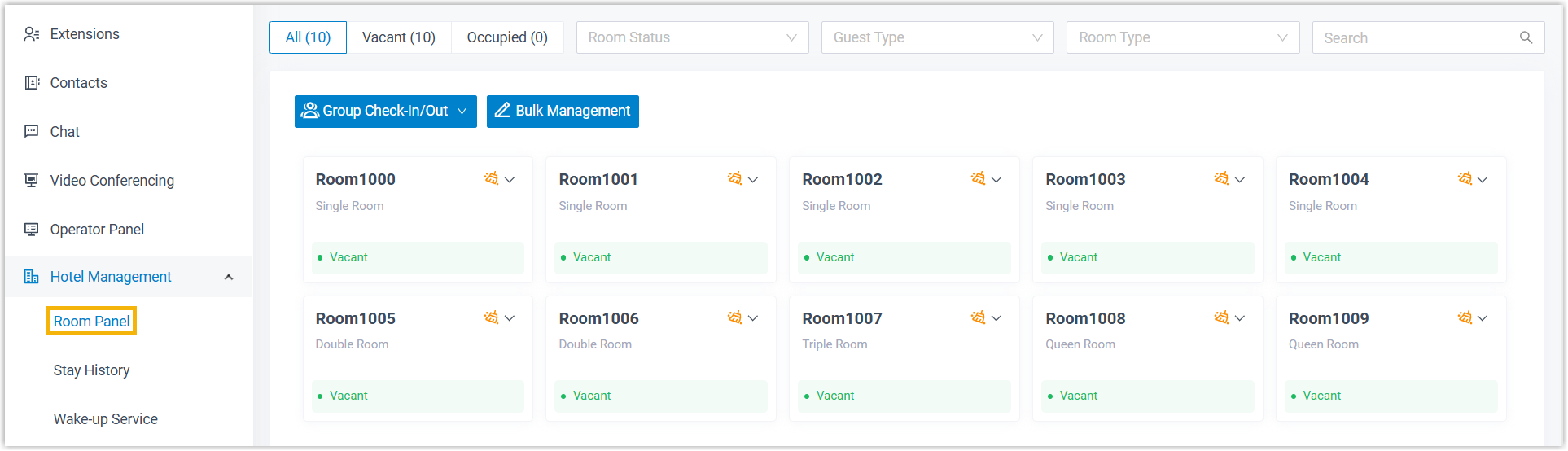This screenshot has width=1568, height=451.
Task: Switch to the Occupied (0) tab
Action: 506,37
